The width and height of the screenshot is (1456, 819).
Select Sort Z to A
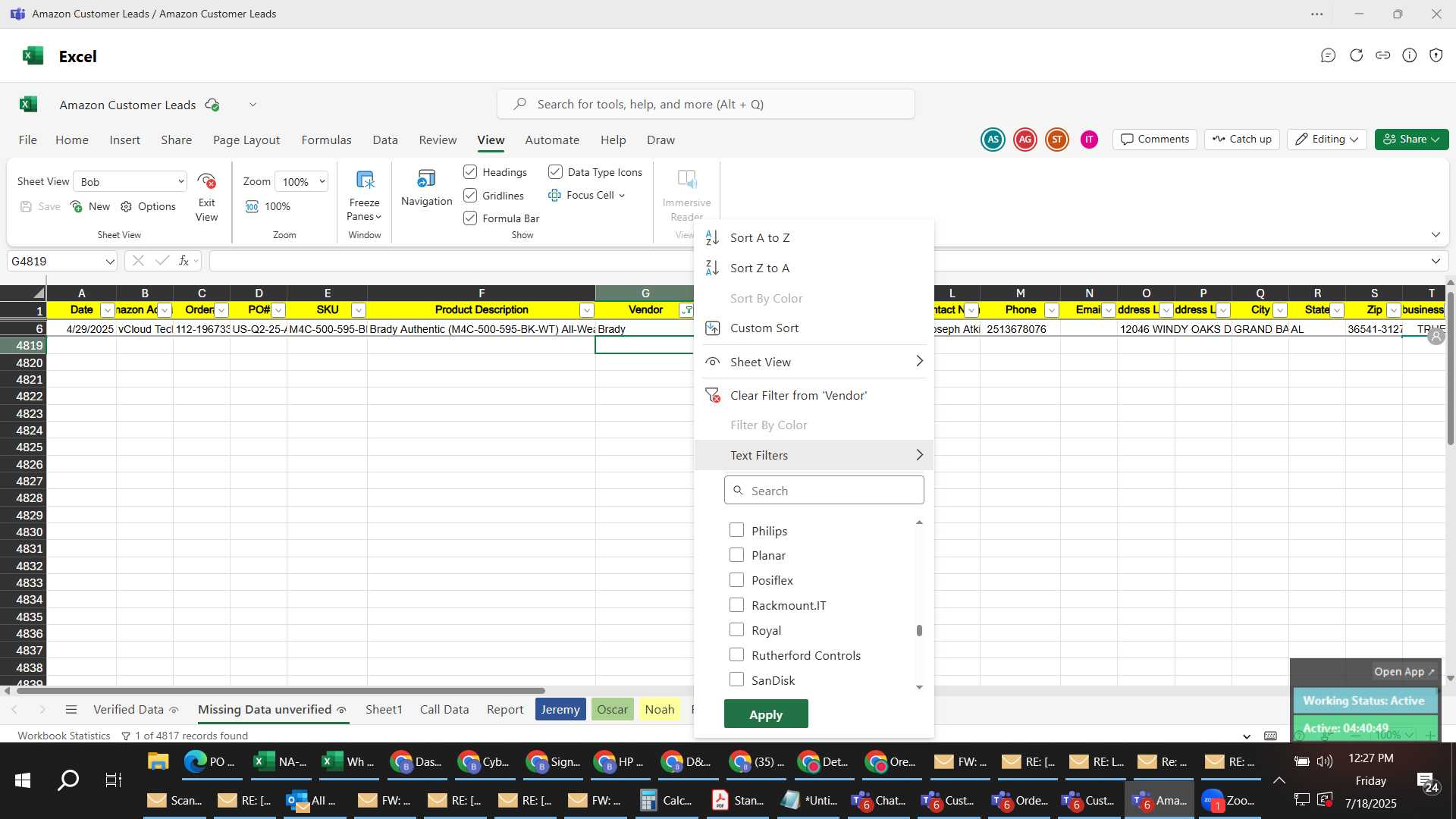pos(814,268)
